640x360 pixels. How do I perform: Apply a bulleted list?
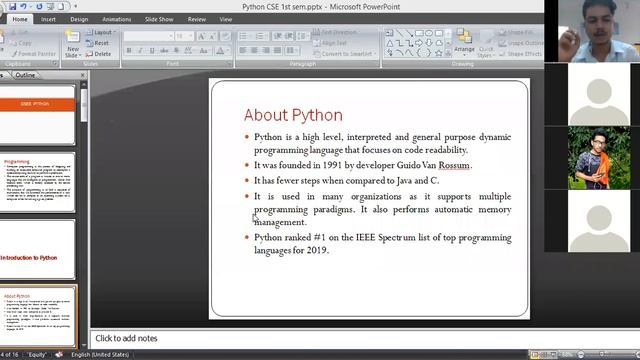[x=245, y=36]
